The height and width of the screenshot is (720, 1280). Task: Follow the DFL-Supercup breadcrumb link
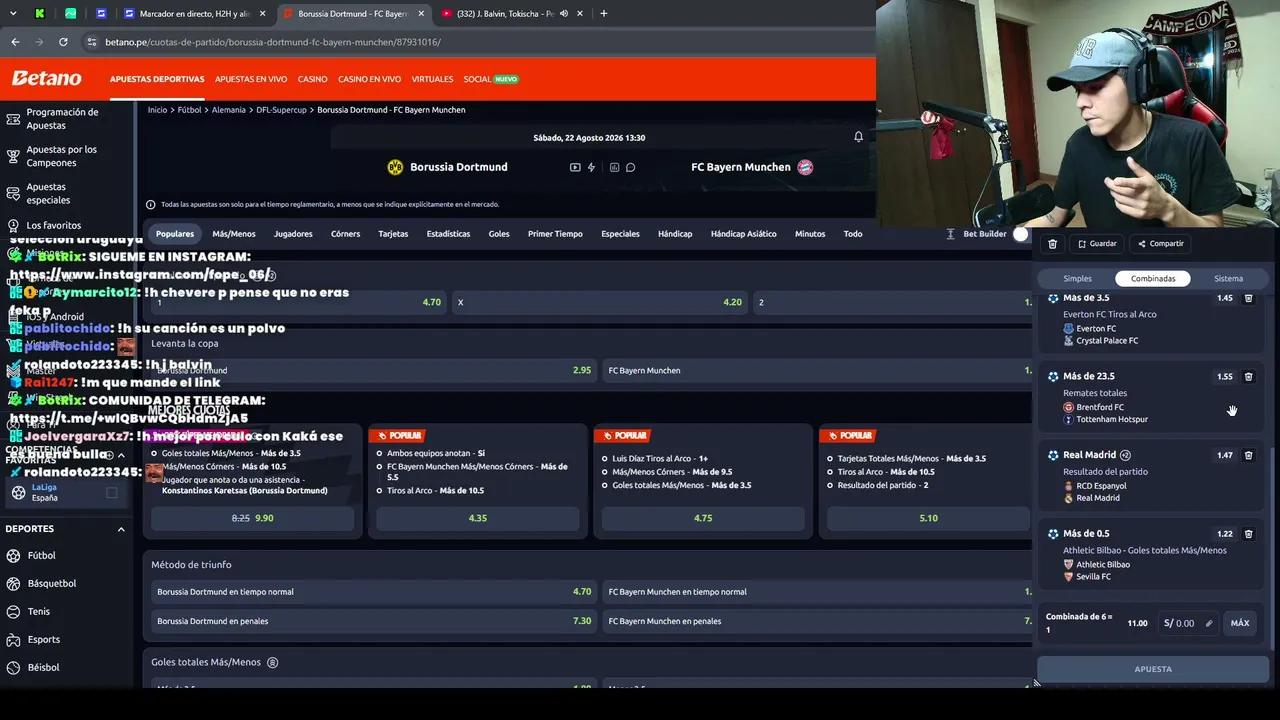281,110
